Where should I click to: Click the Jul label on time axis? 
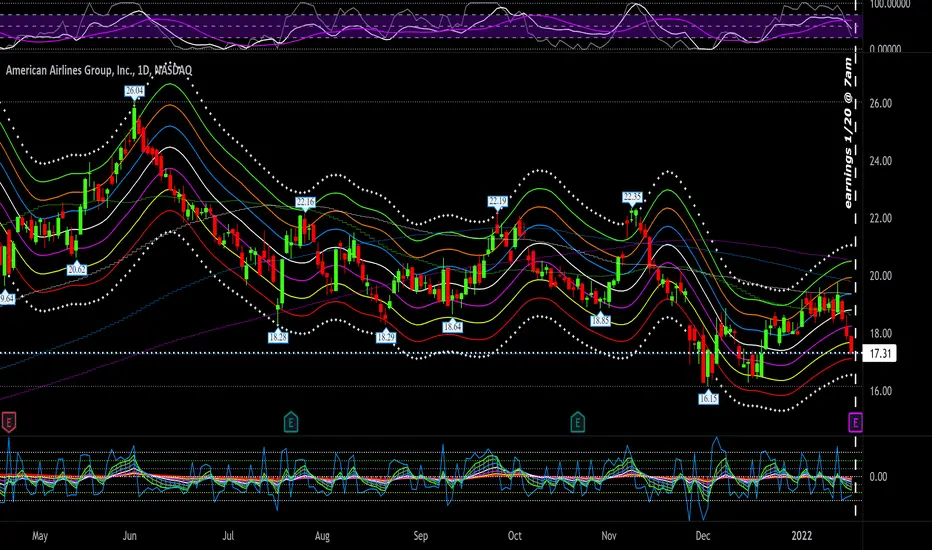[228, 536]
